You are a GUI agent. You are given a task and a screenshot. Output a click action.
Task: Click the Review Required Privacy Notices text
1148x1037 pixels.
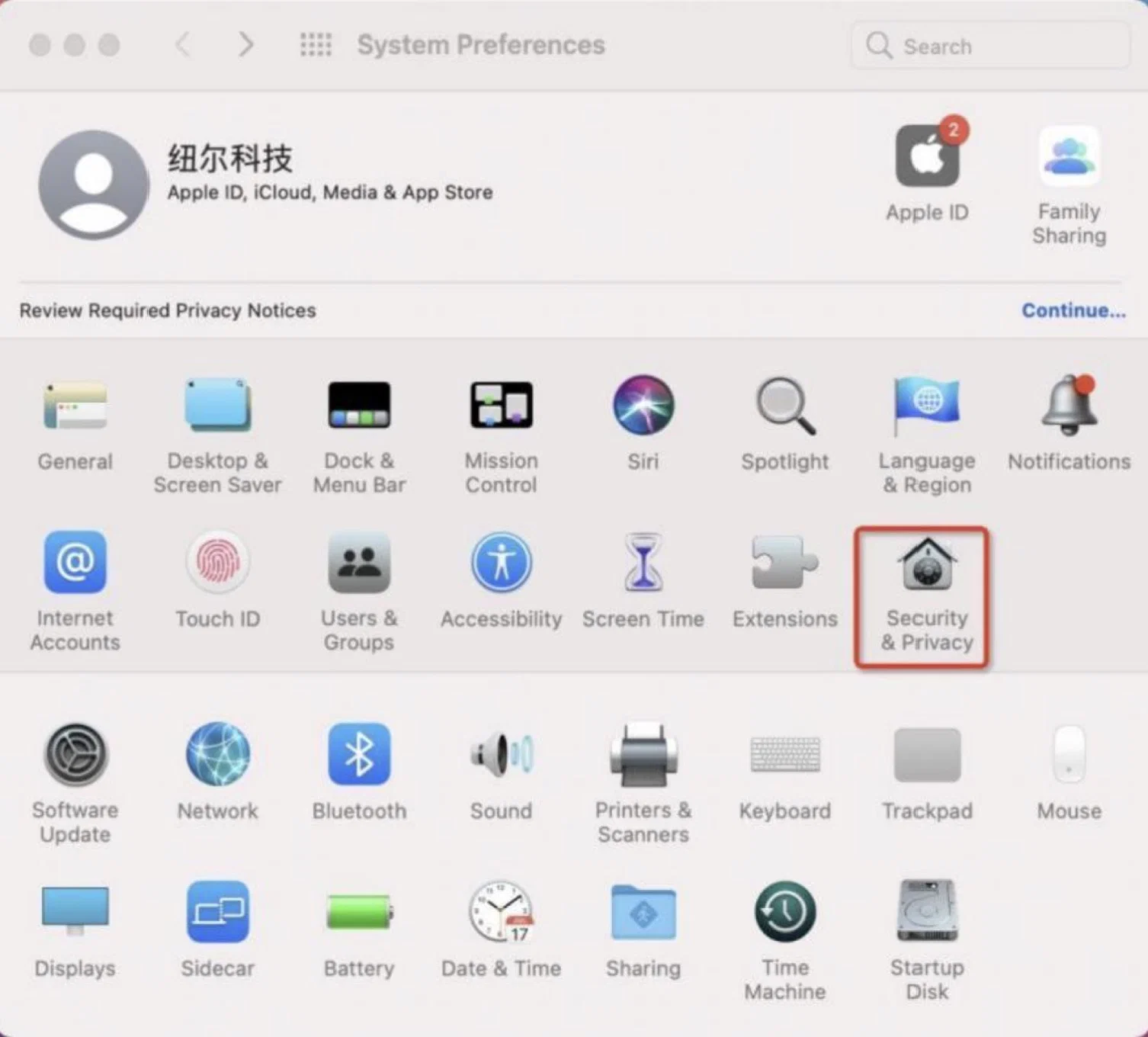point(168,310)
